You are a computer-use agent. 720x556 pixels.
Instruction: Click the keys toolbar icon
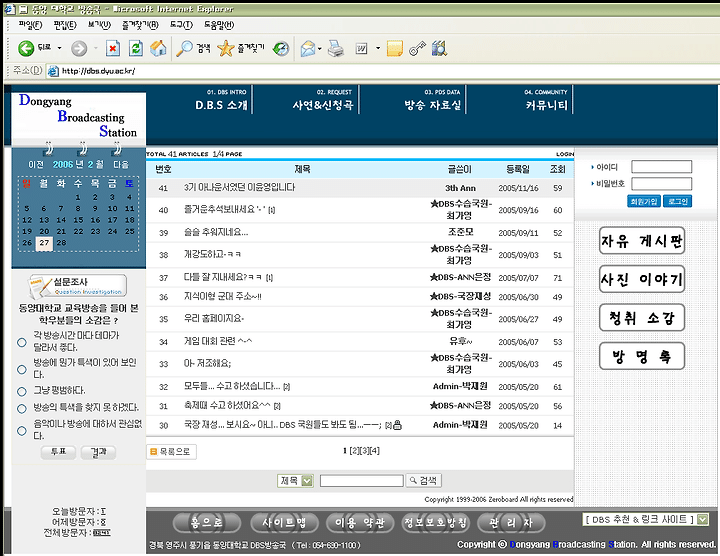click(417, 48)
